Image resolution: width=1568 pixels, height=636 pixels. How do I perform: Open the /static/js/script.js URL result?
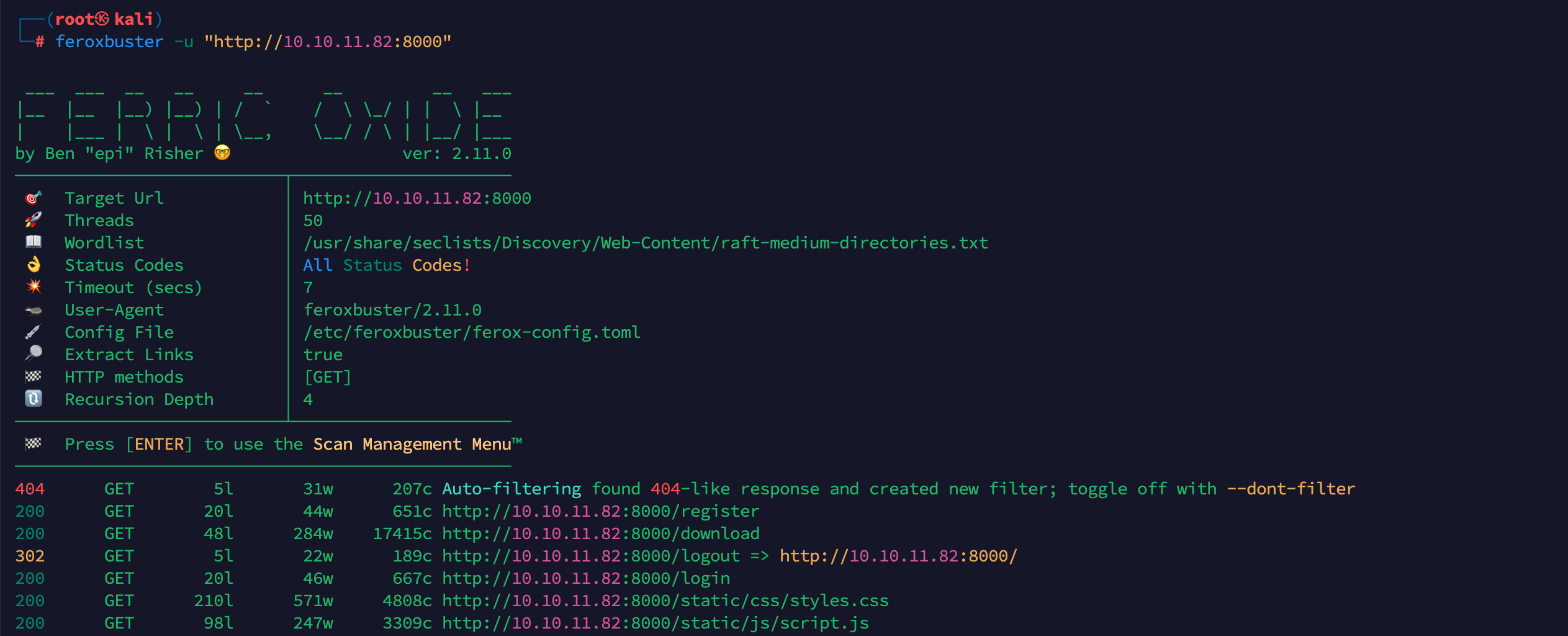coord(656,623)
